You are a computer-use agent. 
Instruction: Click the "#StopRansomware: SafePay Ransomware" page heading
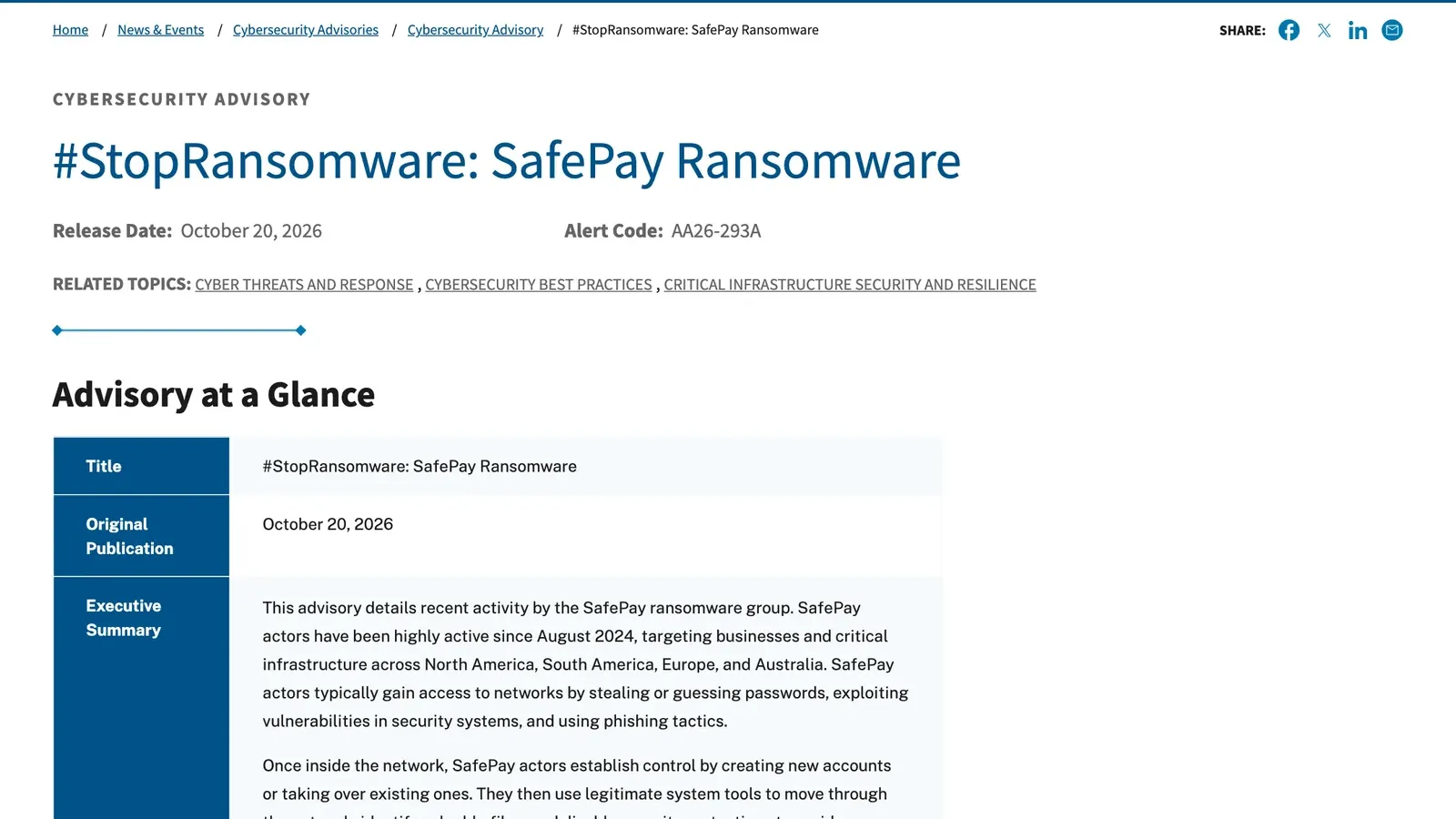click(507, 161)
